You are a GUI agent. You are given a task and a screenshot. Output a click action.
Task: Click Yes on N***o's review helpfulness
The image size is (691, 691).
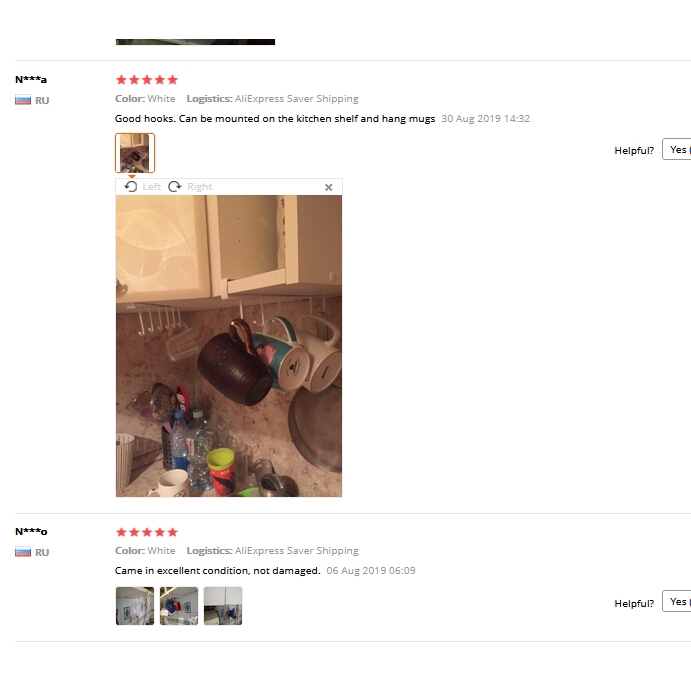coord(677,602)
